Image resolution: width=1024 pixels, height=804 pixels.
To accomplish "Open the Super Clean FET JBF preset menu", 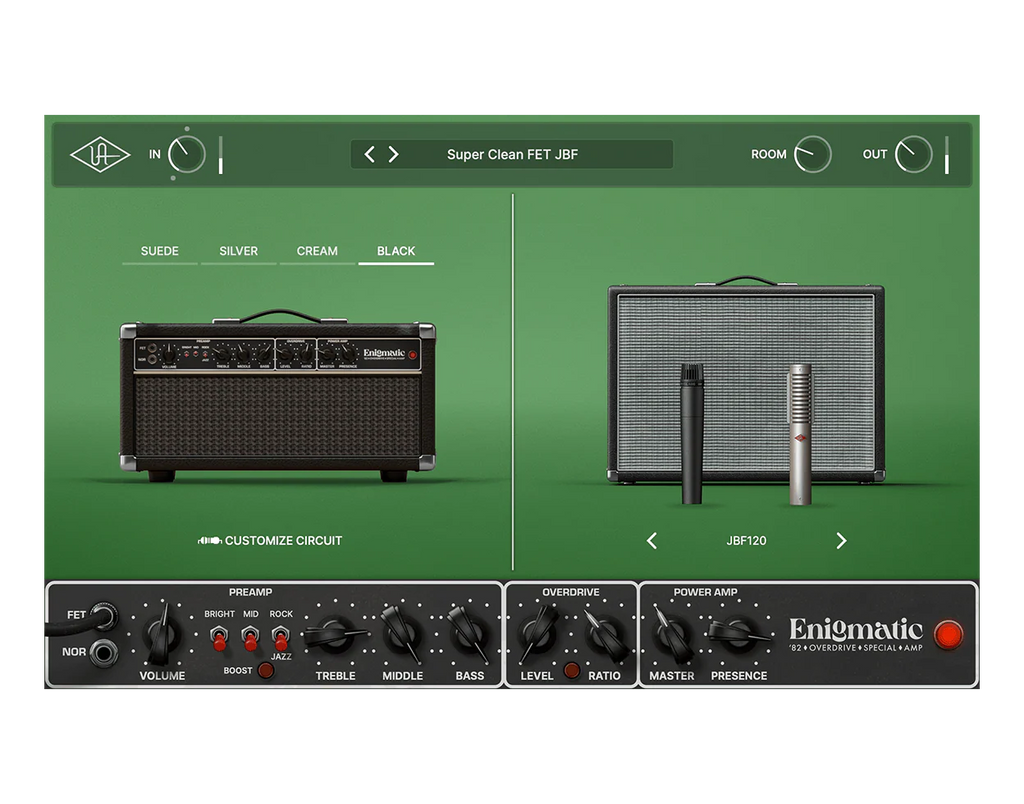I will [512, 155].
